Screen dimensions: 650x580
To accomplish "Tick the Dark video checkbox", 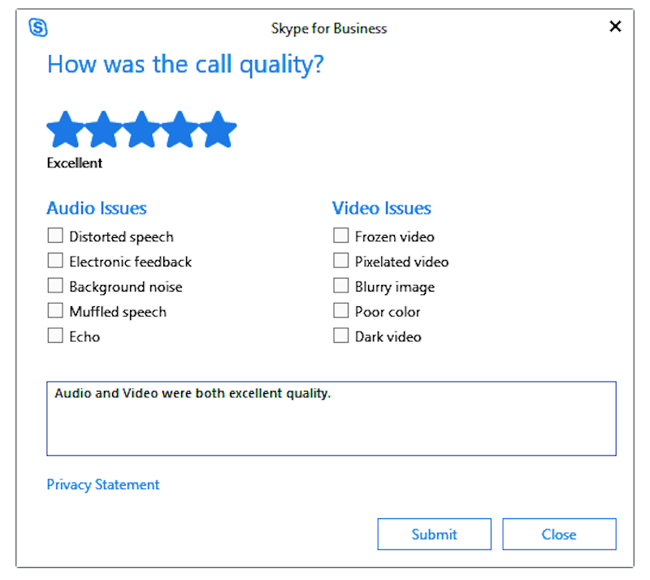I will 341,335.
